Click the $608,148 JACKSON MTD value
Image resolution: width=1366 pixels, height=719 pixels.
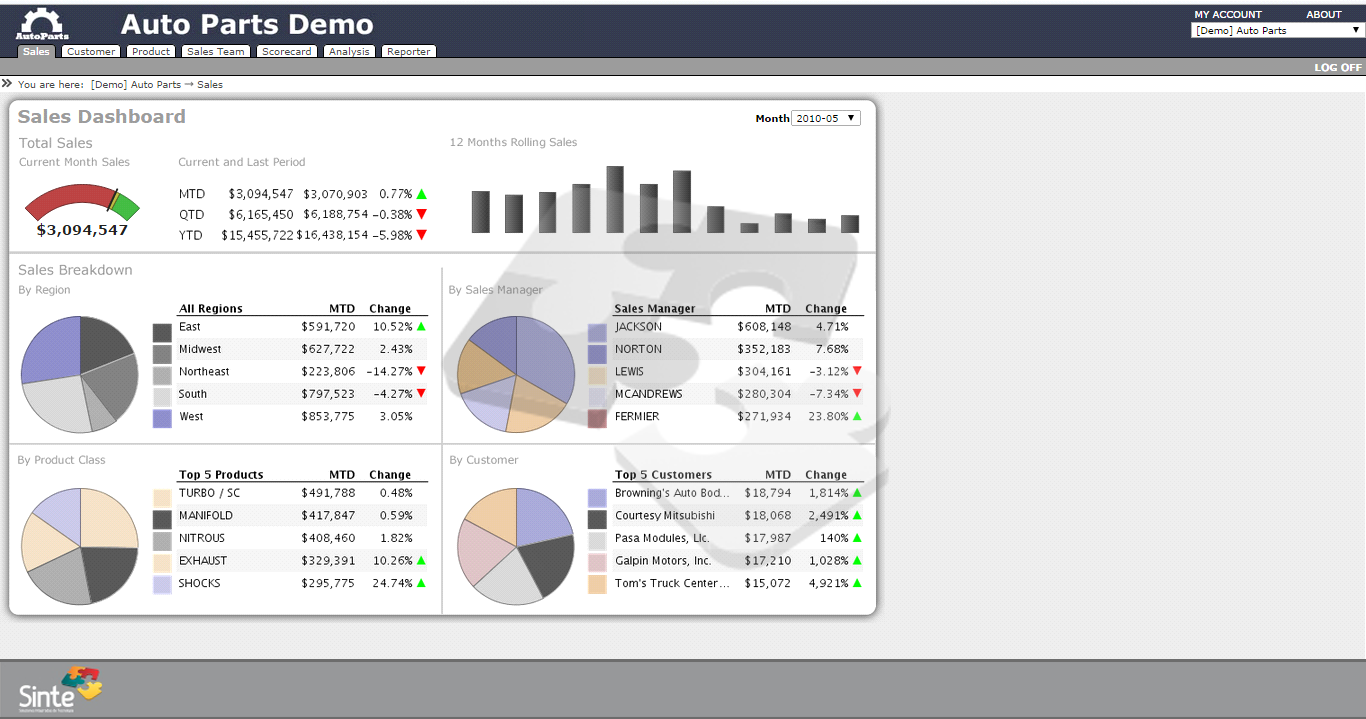(764, 326)
